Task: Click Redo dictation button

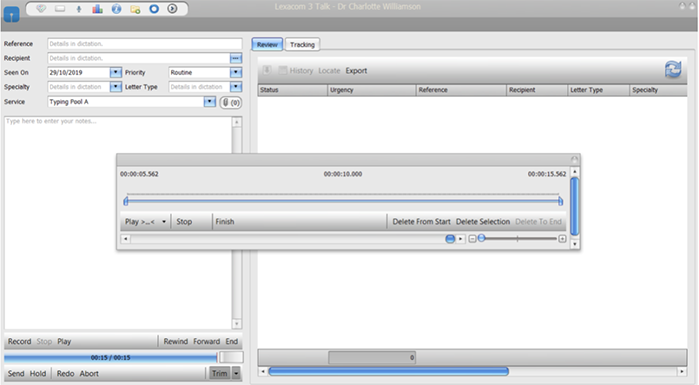Action: (x=65, y=373)
